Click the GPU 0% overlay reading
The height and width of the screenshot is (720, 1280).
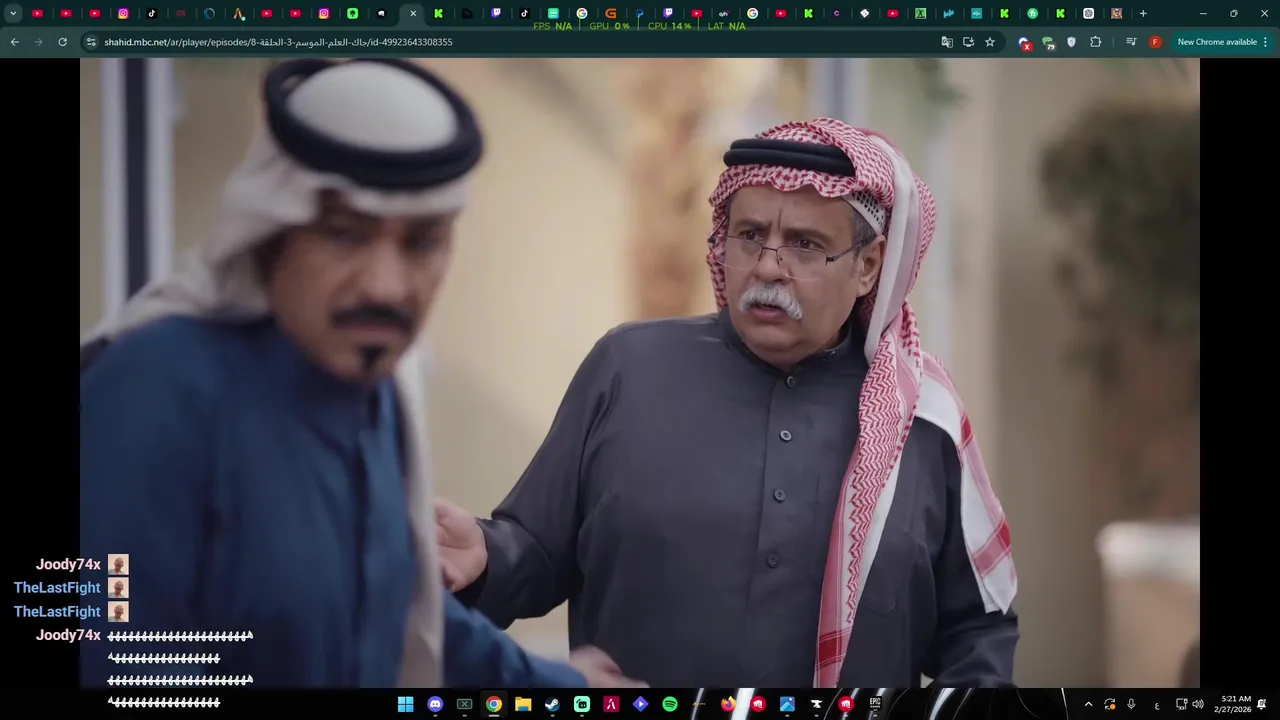(x=610, y=26)
